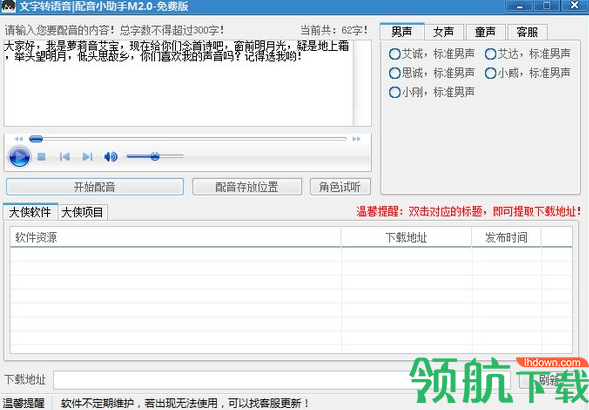The height and width of the screenshot is (410, 589).
Task: Skip to the next track
Action: (87, 156)
